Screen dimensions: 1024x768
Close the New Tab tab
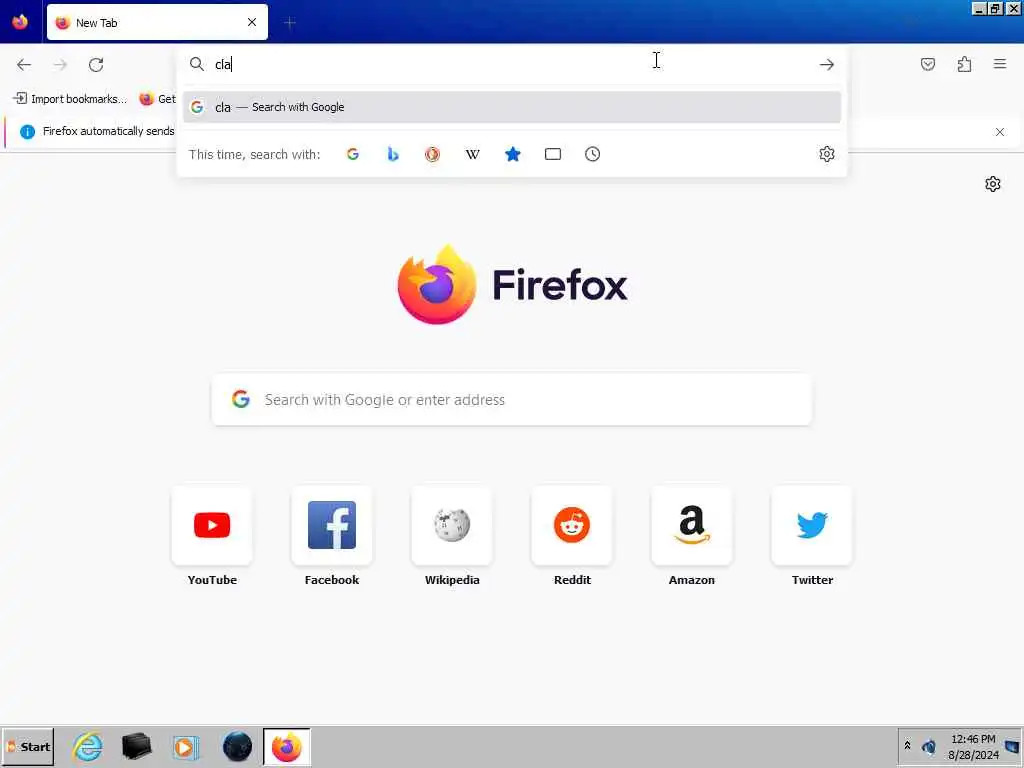click(x=252, y=22)
